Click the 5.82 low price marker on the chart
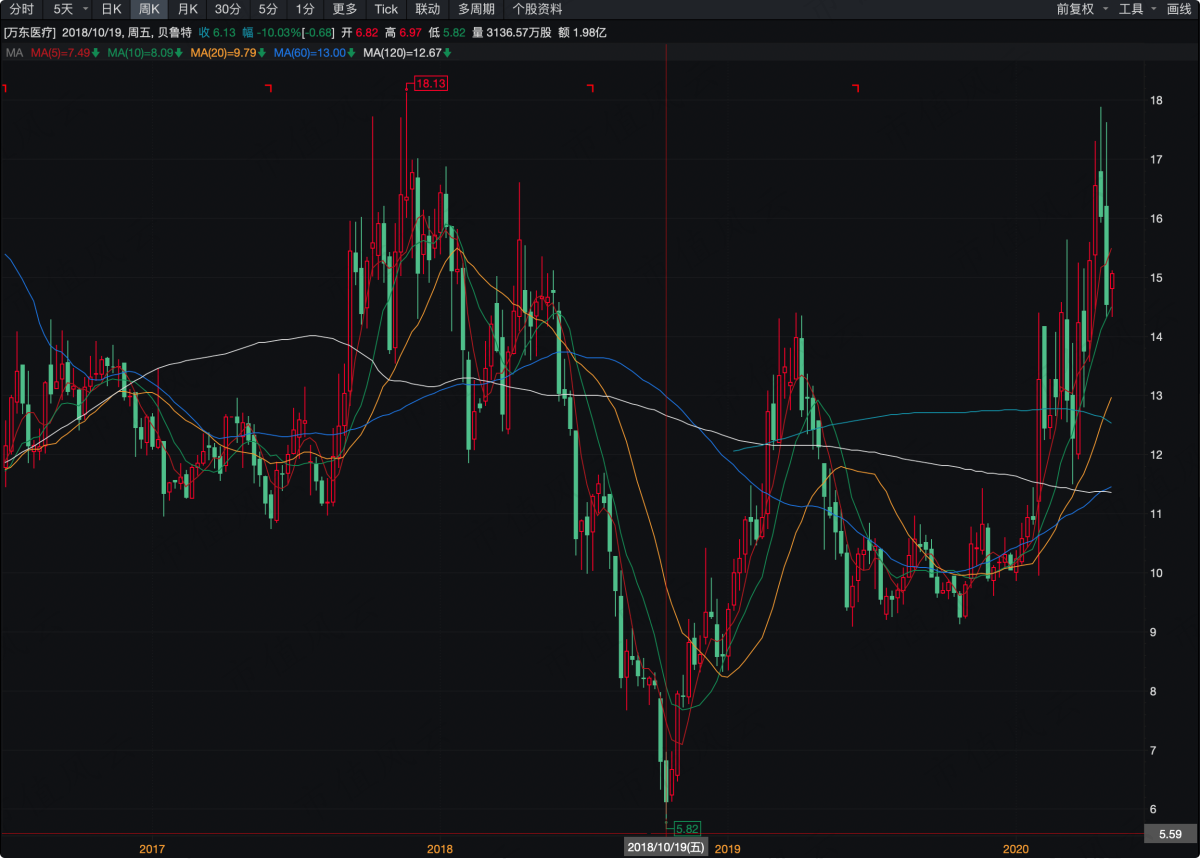This screenshot has height=859, width=1200. click(x=686, y=828)
